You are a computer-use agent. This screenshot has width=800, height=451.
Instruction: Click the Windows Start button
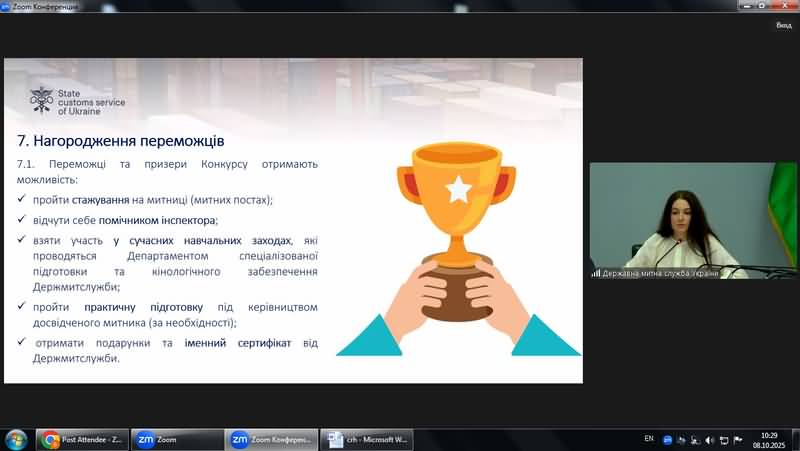(x=16, y=439)
